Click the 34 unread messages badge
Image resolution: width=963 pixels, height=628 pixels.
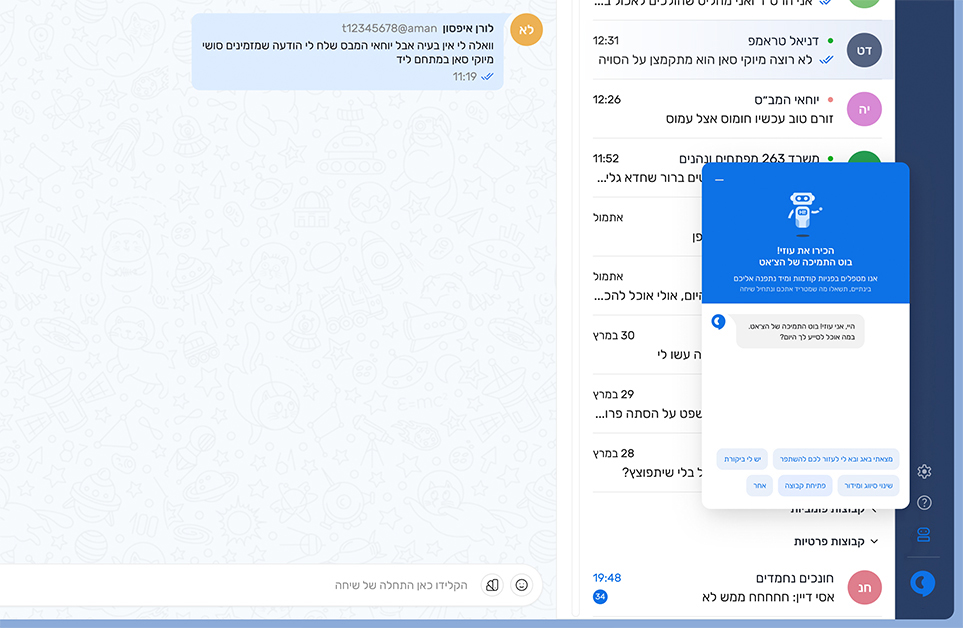pyautogui.click(x=600, y=597)
